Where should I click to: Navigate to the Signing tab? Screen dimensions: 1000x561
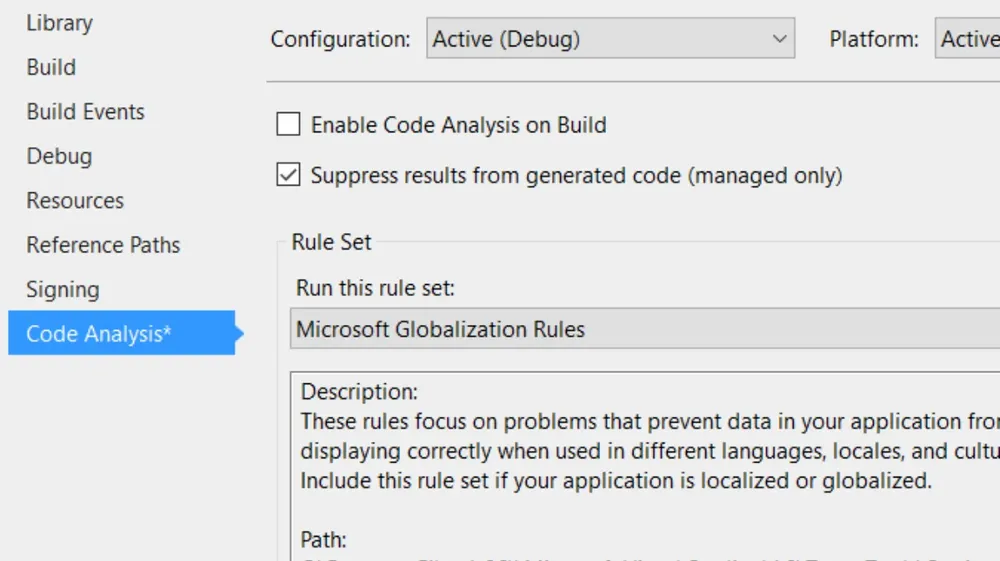pyautogui.click(x=63, y=289)
